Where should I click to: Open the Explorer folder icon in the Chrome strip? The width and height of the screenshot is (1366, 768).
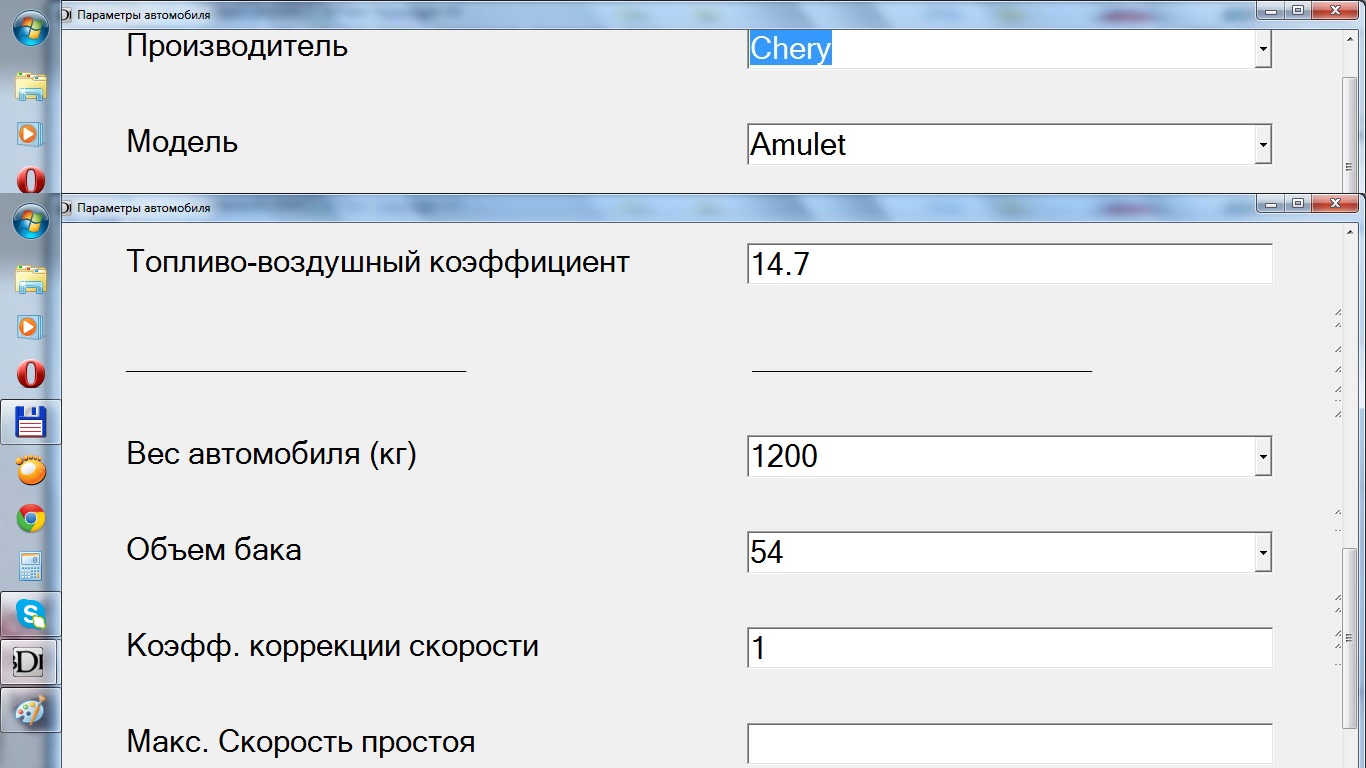(x=31, y=279)
